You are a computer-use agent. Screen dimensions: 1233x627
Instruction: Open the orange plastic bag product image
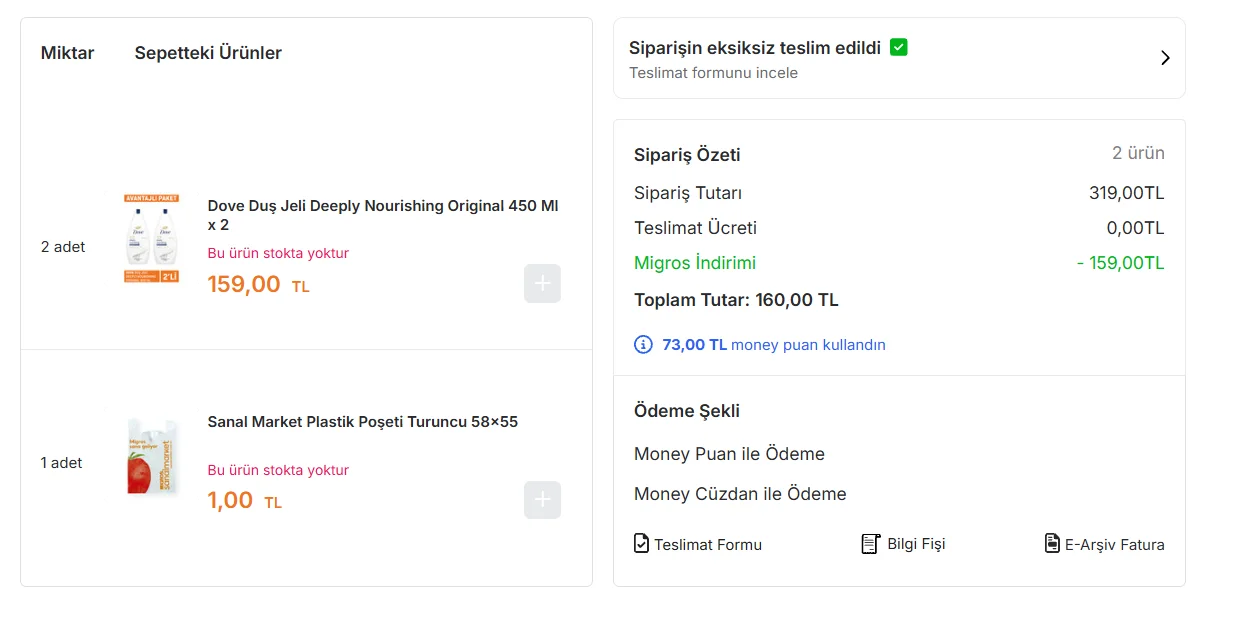pos(153,456)
